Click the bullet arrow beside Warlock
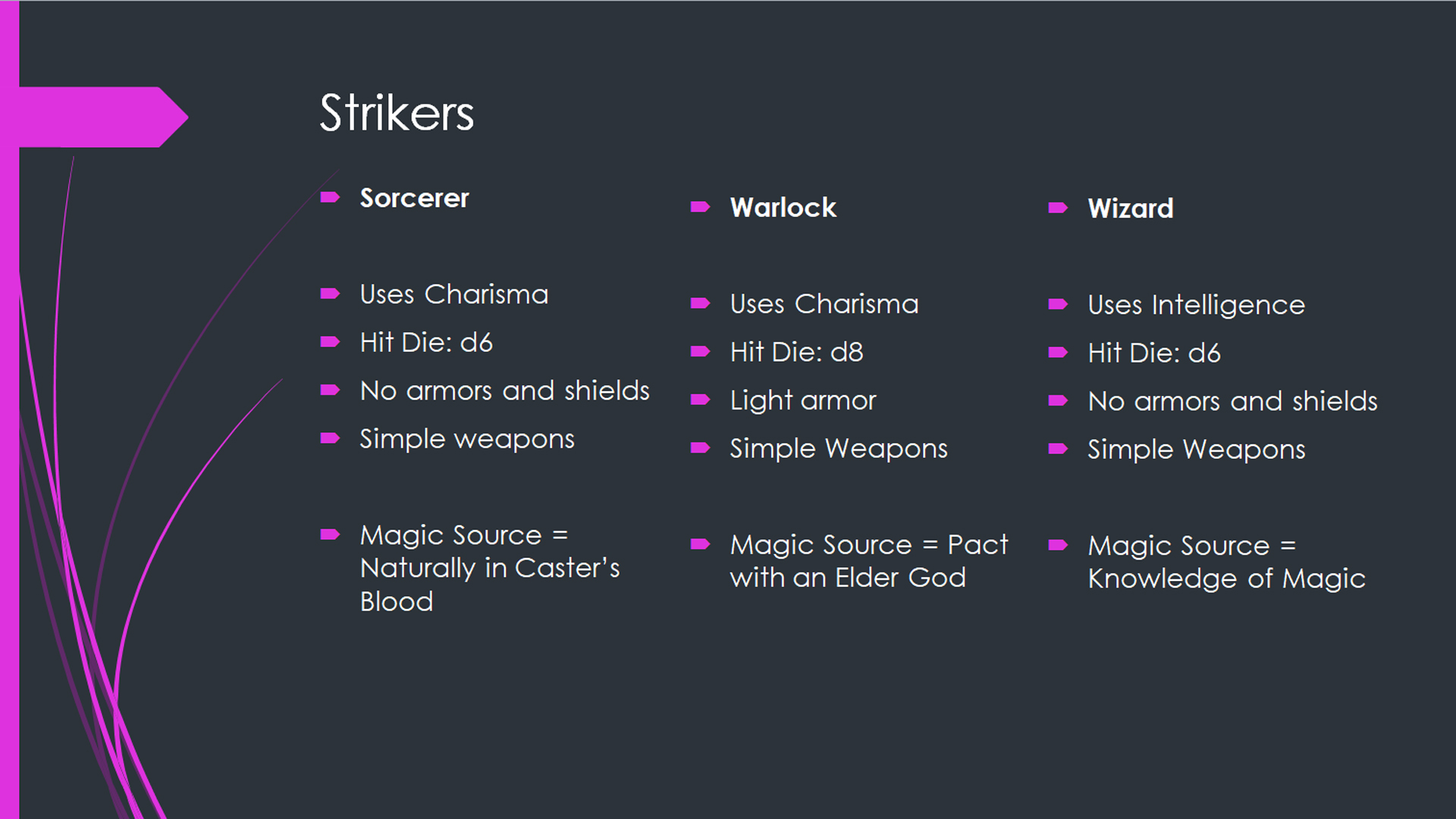The width and height of the screenshot is (1456, 819). pos(700,207)
